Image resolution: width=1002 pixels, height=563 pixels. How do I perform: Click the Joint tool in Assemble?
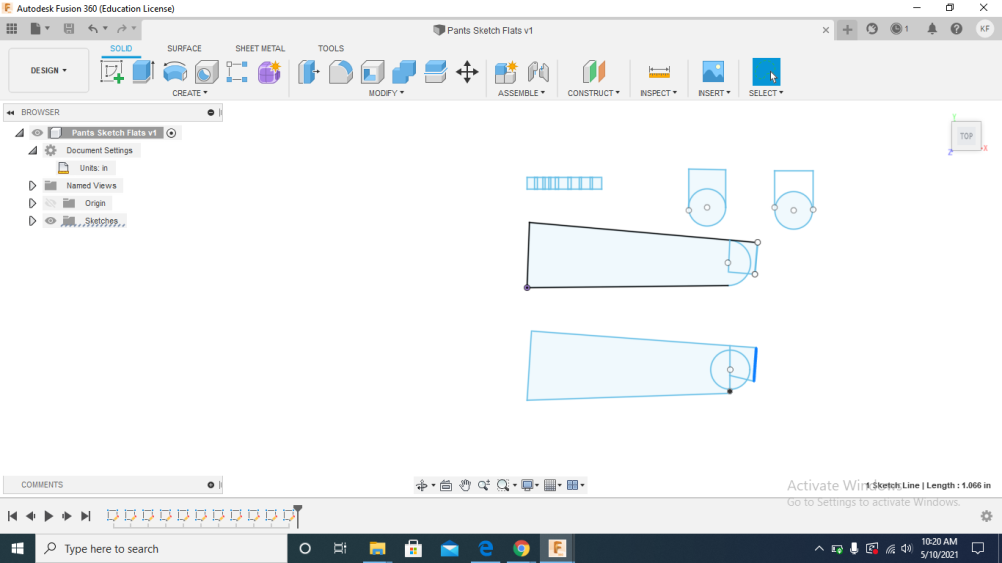pos(538,72)
